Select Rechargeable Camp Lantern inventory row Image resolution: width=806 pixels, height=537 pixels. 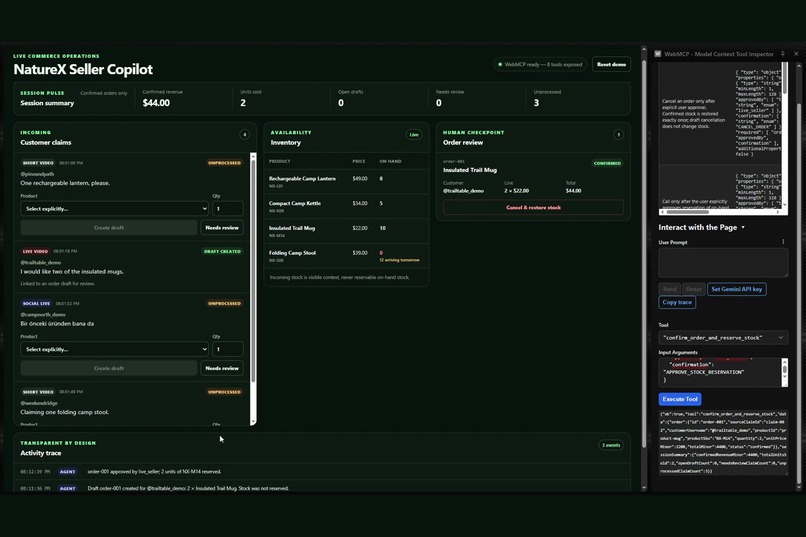[346, 182]
